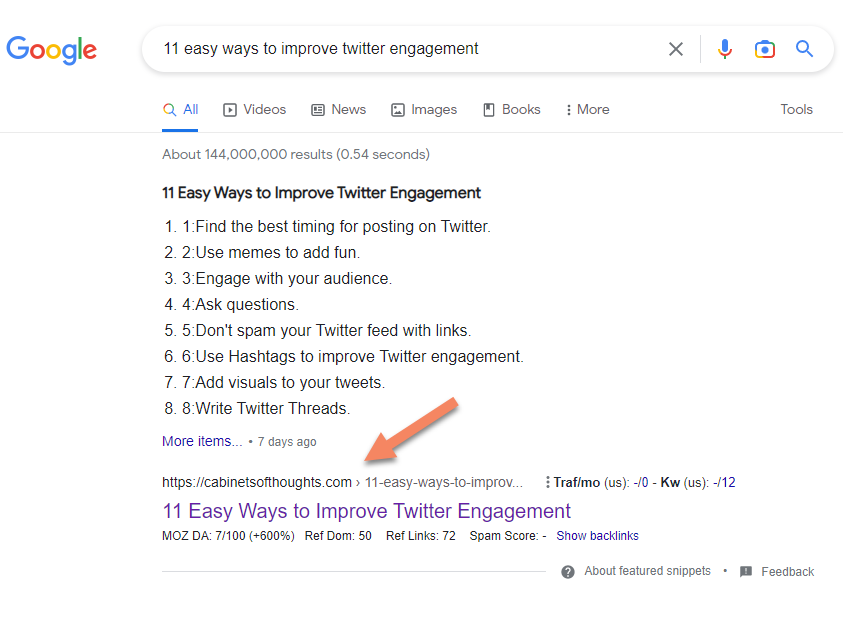Open 11 Easy Ways to Improve Twitter Engagement result

click(366, 511)
